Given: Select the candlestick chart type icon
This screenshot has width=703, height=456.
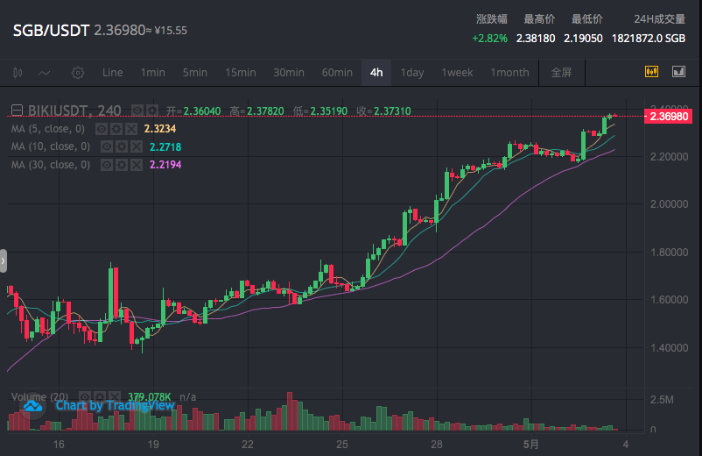Looking at the screenshot, I should tap(17, 73).
